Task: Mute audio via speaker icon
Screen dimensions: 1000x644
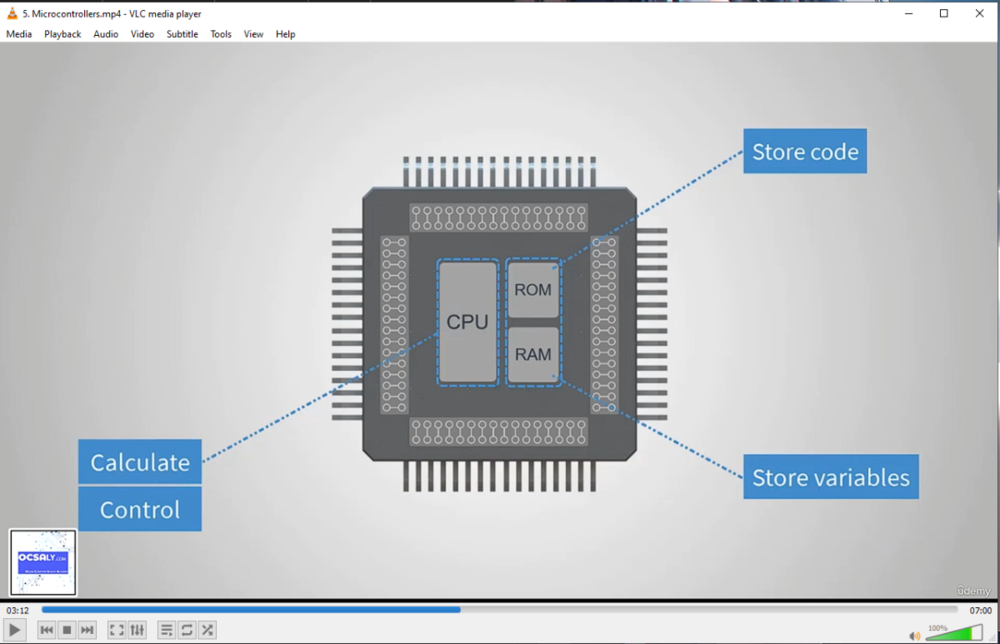Action: coord(914,634)
